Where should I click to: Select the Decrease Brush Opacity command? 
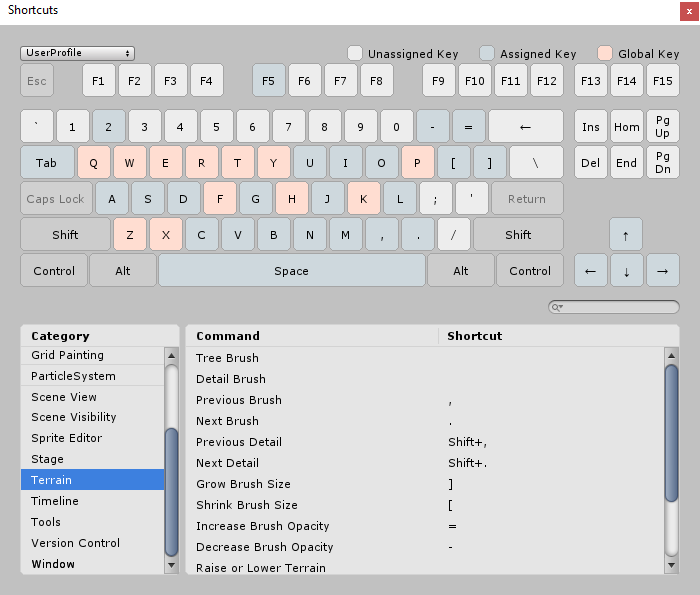coord(425,547)
